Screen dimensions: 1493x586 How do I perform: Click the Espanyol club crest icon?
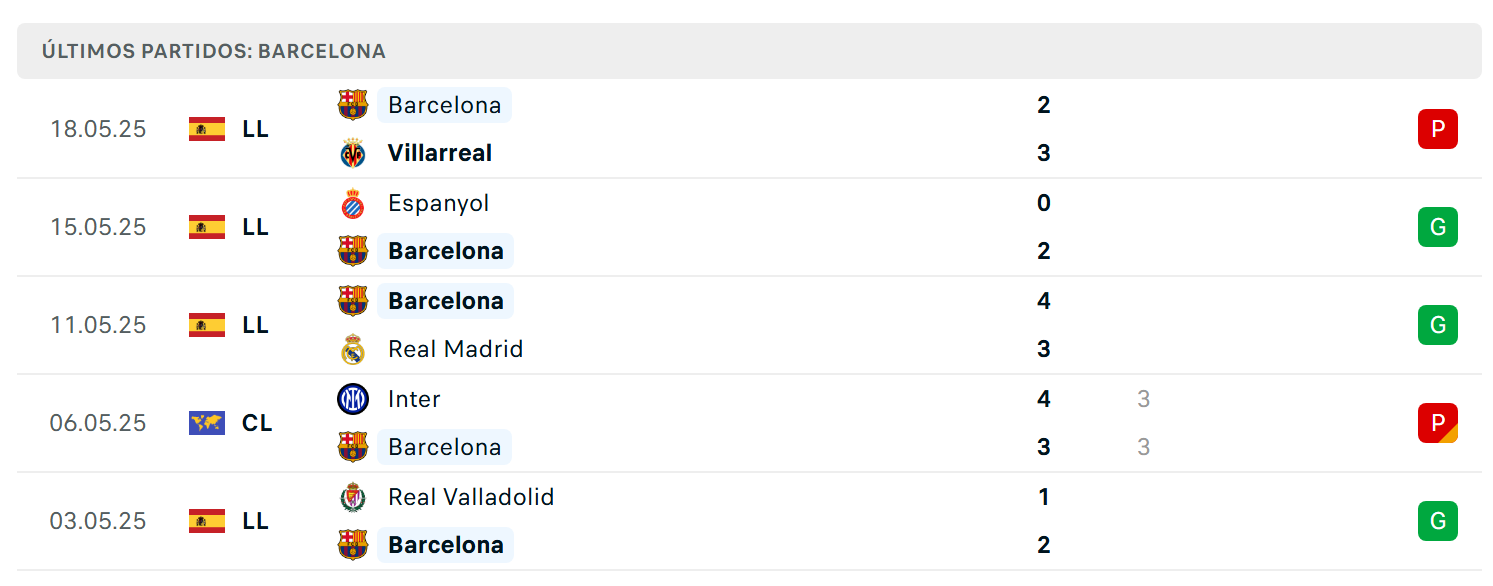coord(353,203)
